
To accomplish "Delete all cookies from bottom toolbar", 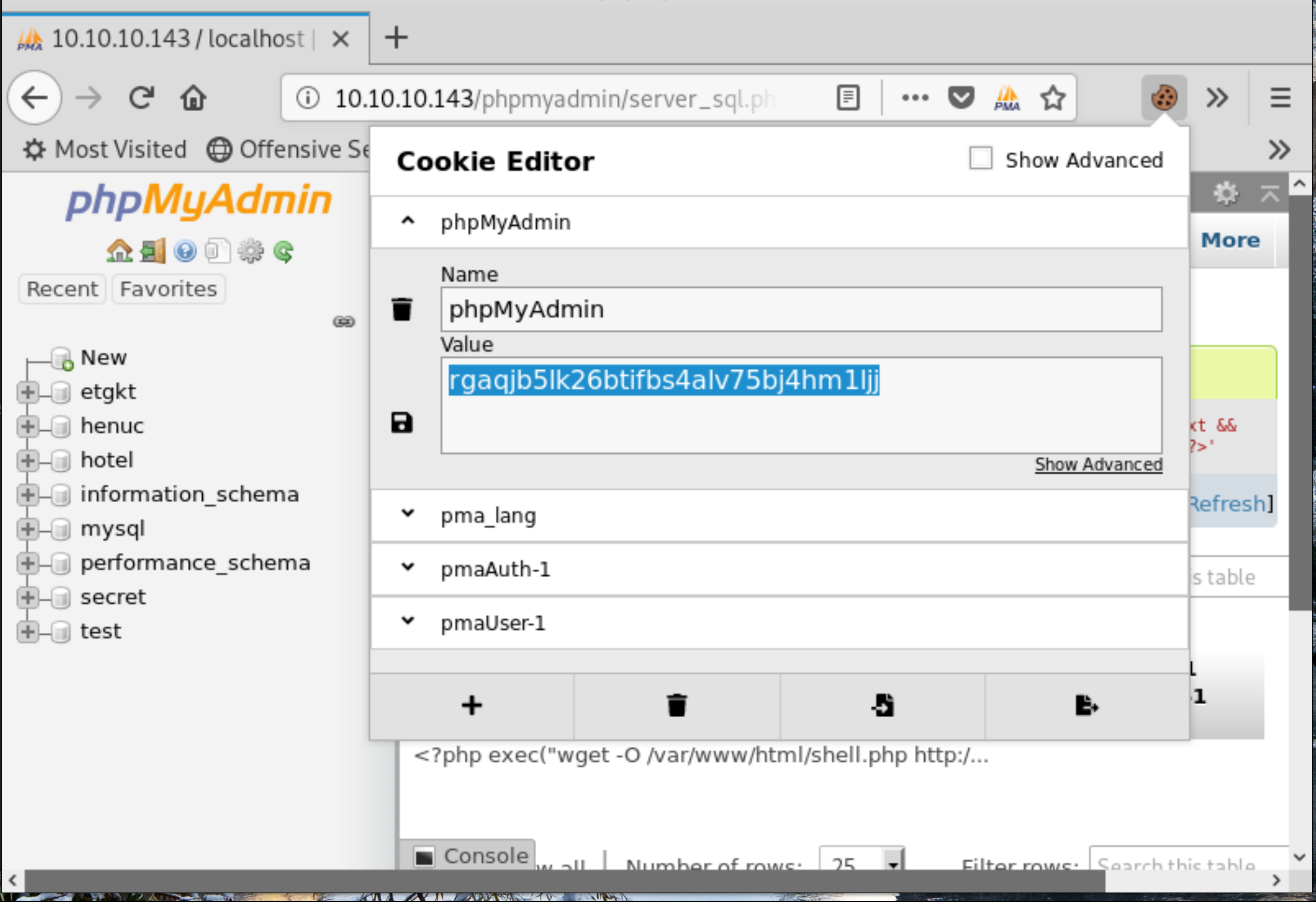I will coord(676,705).
